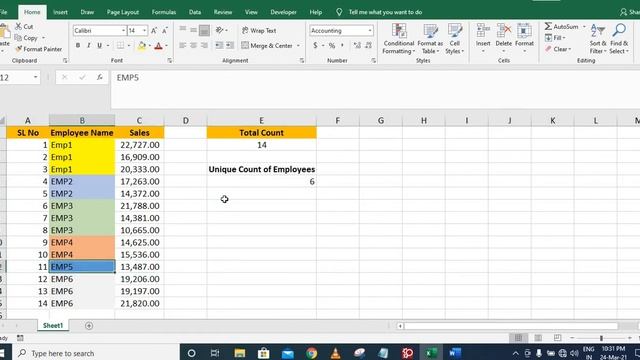The image size is (640, 360).
Task: Click the Copy icon in Clipboard
Action: pos(18,38)
